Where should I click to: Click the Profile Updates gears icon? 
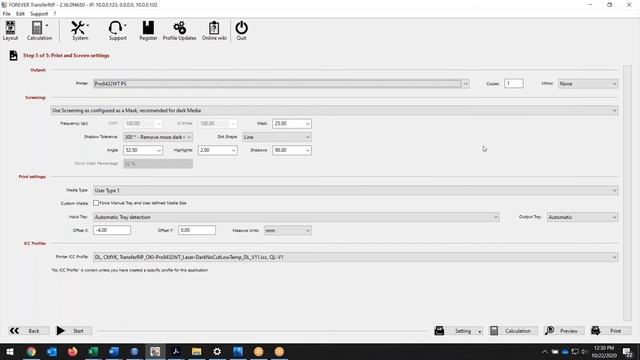point(180,28)
